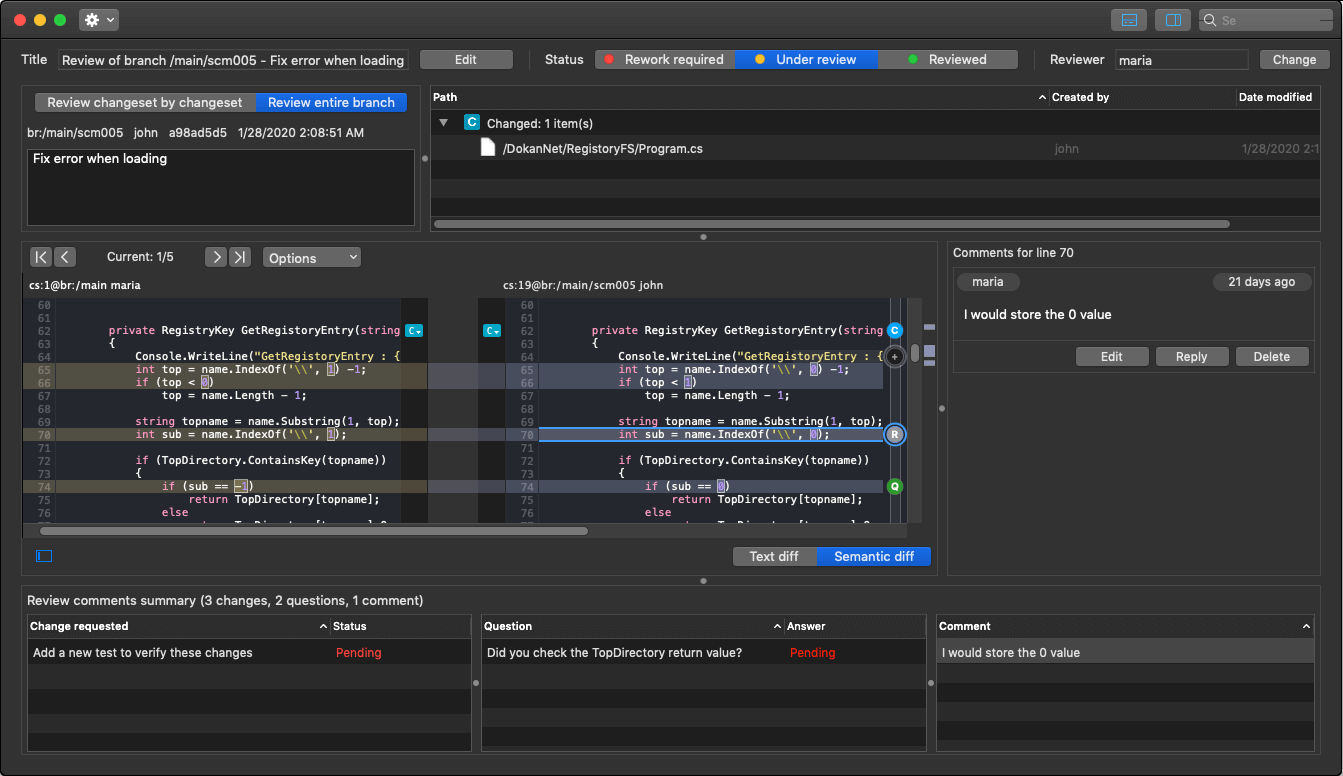Viewport: 1343px width, 776px height.
Task: Click the cs:1@br:/main maria pane header
Action: click(84, 285)
